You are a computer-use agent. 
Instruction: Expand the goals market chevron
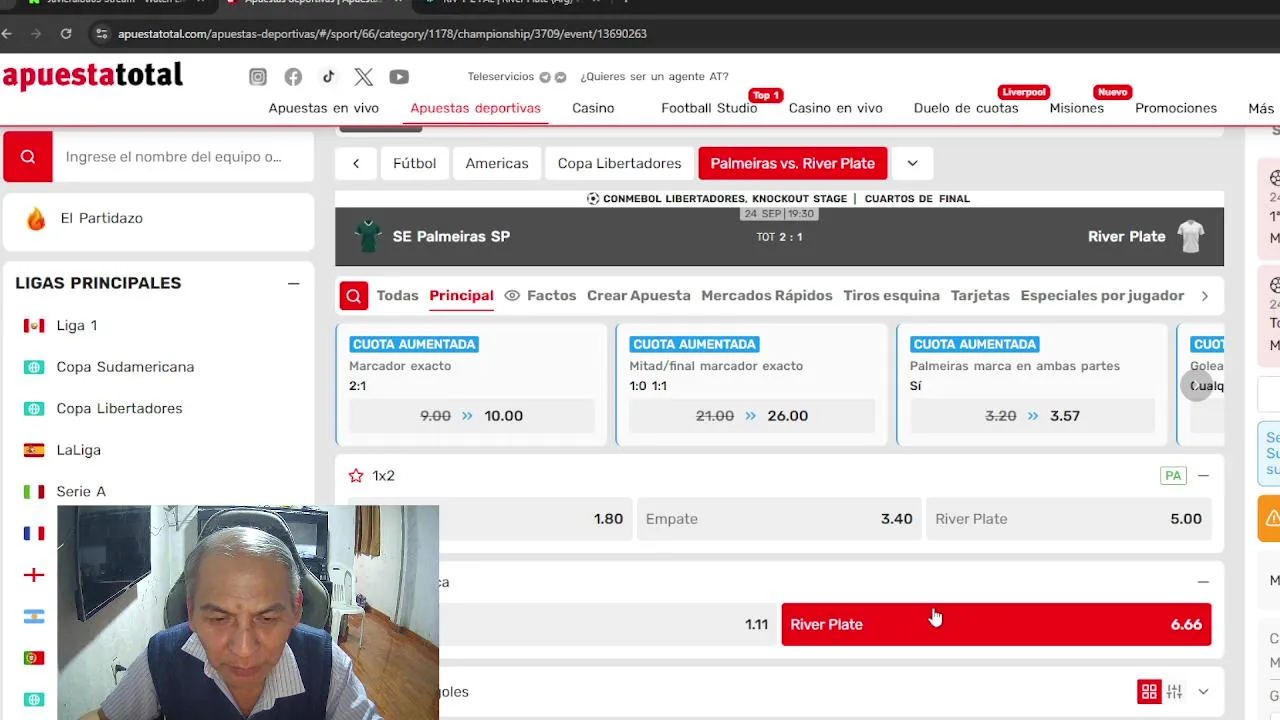pos(1203,691)
